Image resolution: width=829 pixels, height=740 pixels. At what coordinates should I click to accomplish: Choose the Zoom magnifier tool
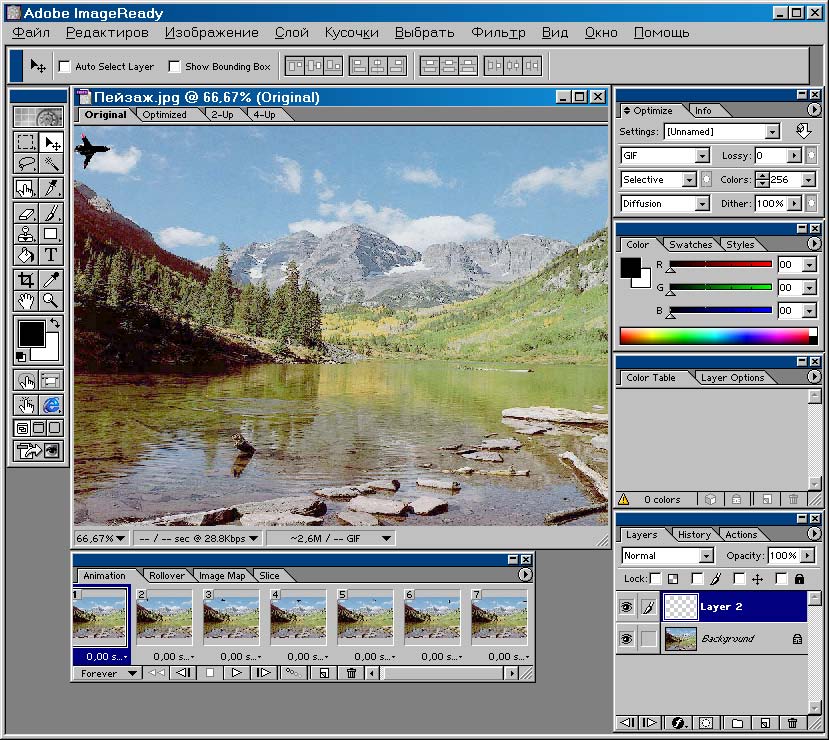(51, 301)
